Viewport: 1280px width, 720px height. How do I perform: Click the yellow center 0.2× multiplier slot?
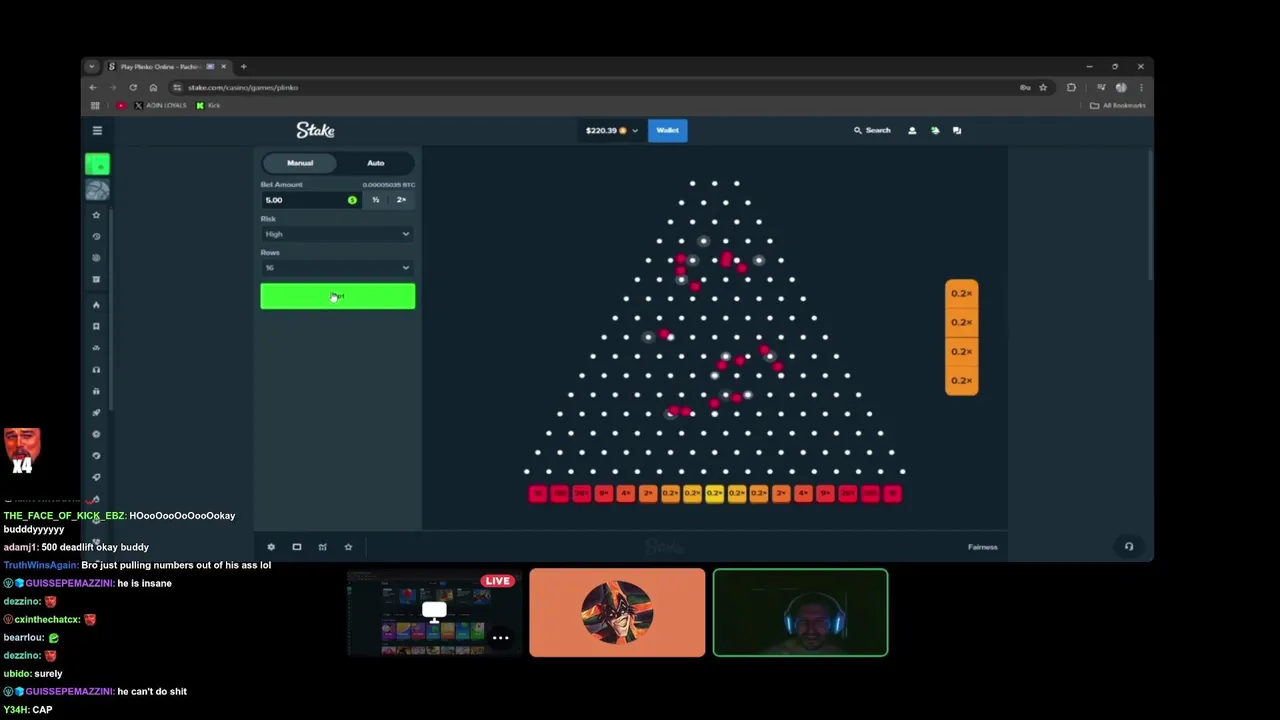714,493
